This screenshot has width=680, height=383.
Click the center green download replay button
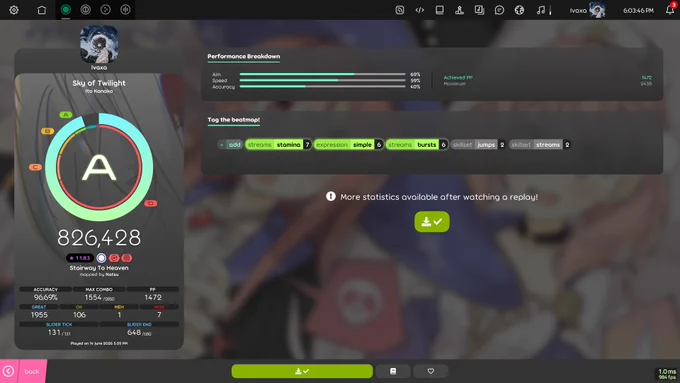432,222
